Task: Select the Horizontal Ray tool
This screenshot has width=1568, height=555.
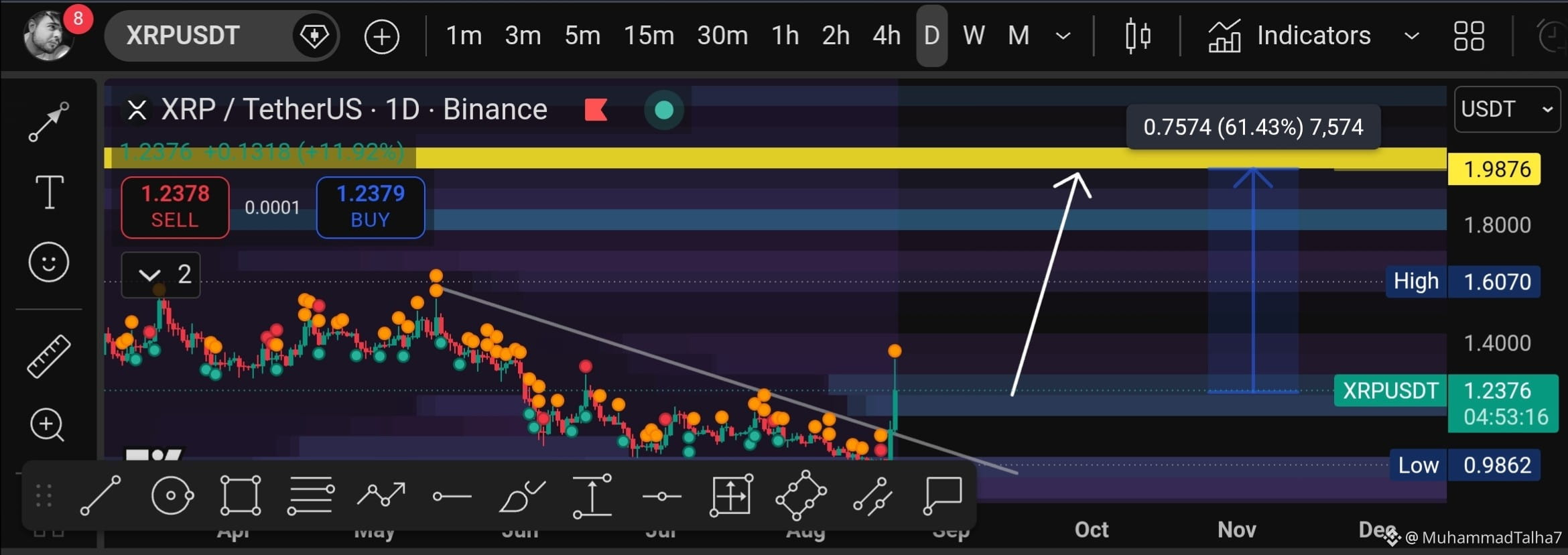Action: 452,497
